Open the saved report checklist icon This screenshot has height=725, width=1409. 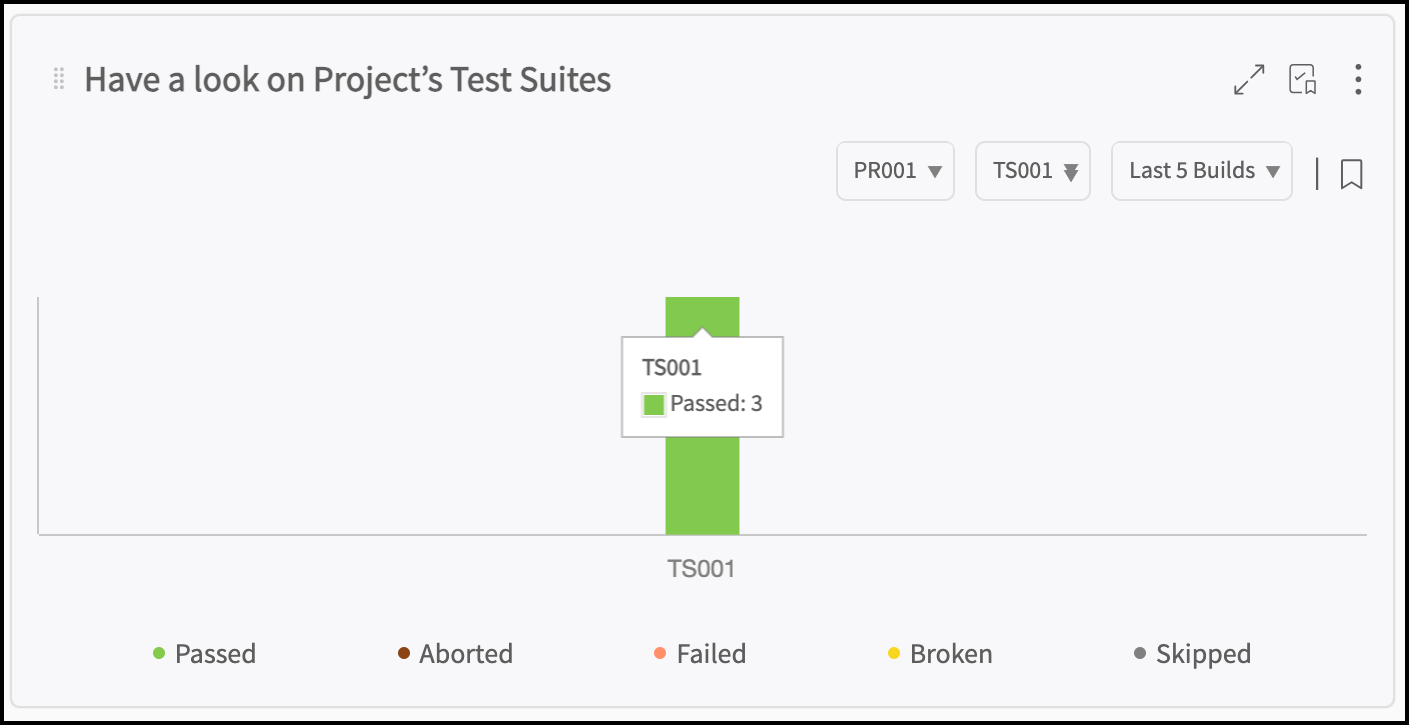pos(1303,79)
